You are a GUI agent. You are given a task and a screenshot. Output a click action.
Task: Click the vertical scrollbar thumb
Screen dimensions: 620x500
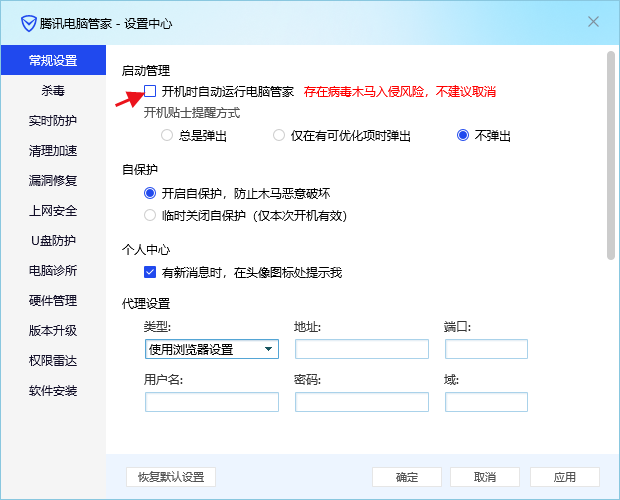tap(611, 155)
